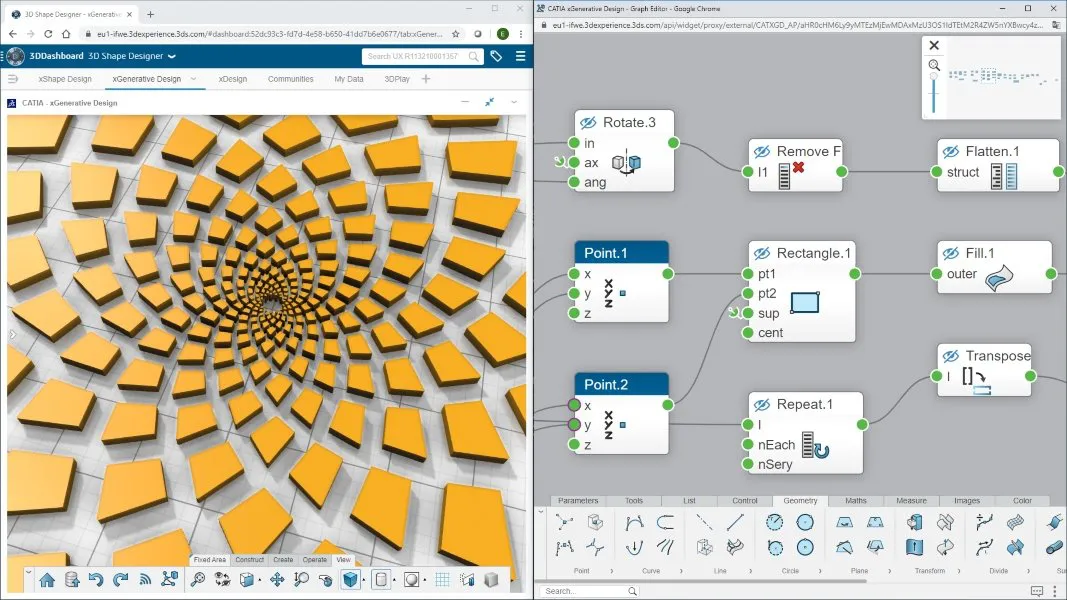The height and width of the screenshot is (600, 1067).
Task: Switch to the Maths tab
Action: tap(855, 501)
